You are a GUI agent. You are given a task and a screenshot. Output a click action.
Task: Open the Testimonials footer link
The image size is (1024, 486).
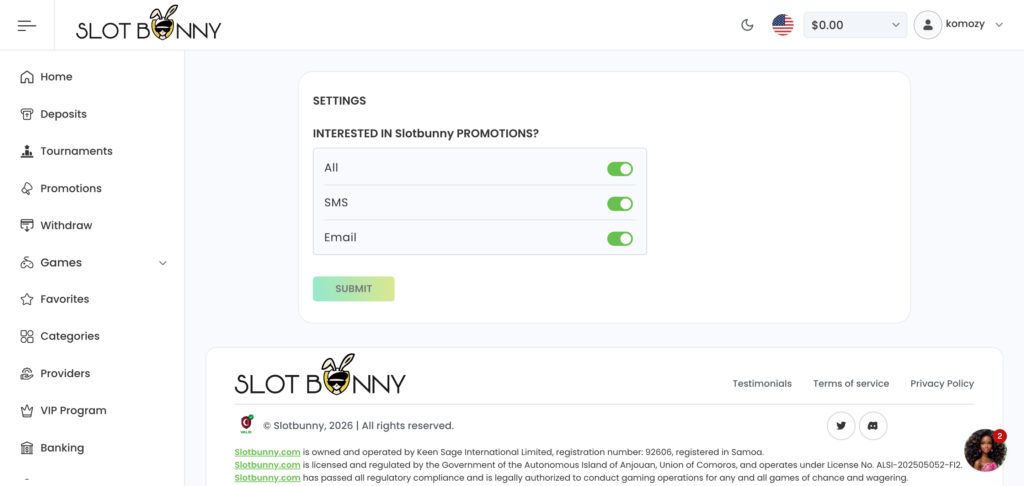pos(762,383)
